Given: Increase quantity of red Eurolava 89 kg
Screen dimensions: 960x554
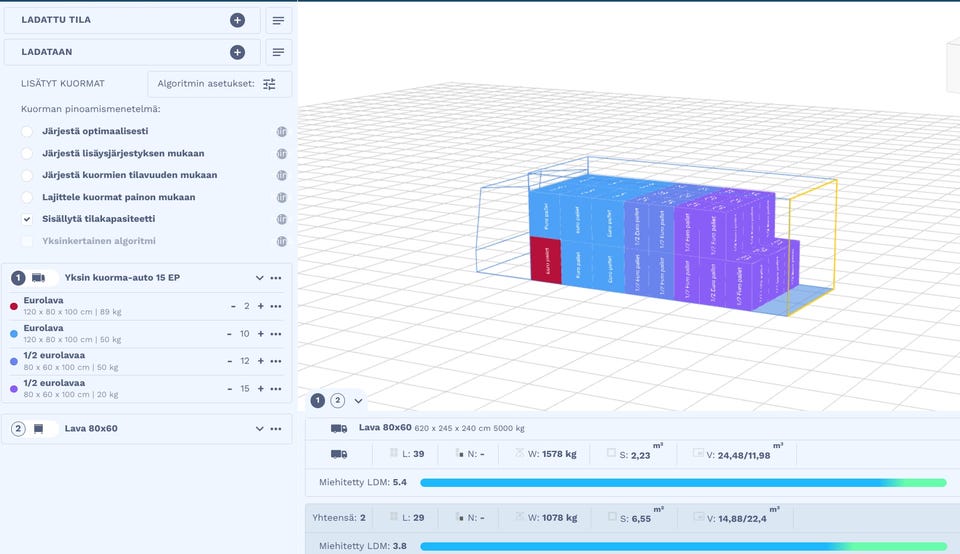Looking at the screenshot, I should [261, 306].
